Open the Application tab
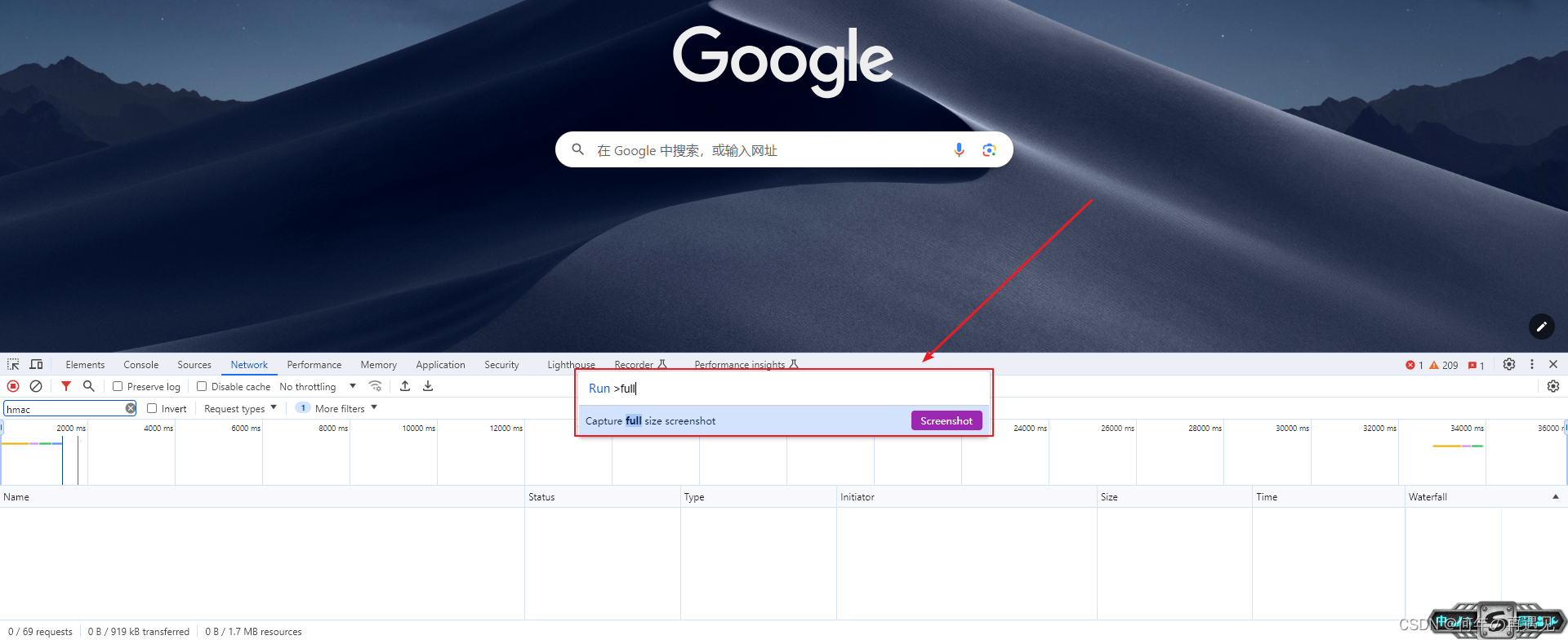This screenshot has width=1568, height=640. [x=440, y=365]
